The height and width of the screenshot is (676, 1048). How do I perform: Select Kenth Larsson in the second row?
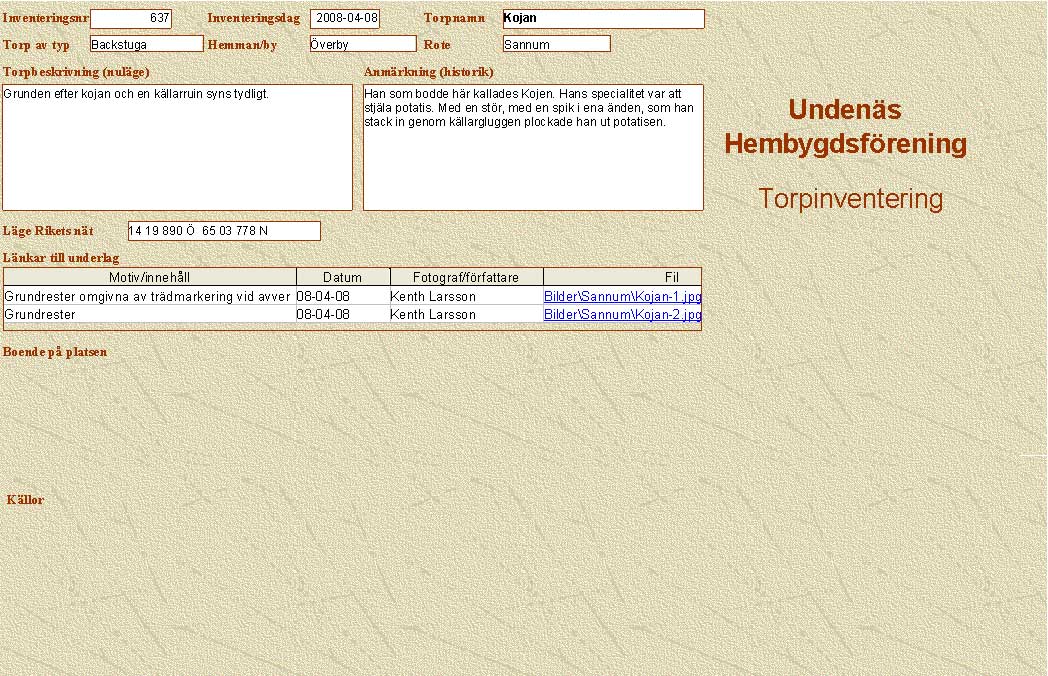[x=465, y=315]
